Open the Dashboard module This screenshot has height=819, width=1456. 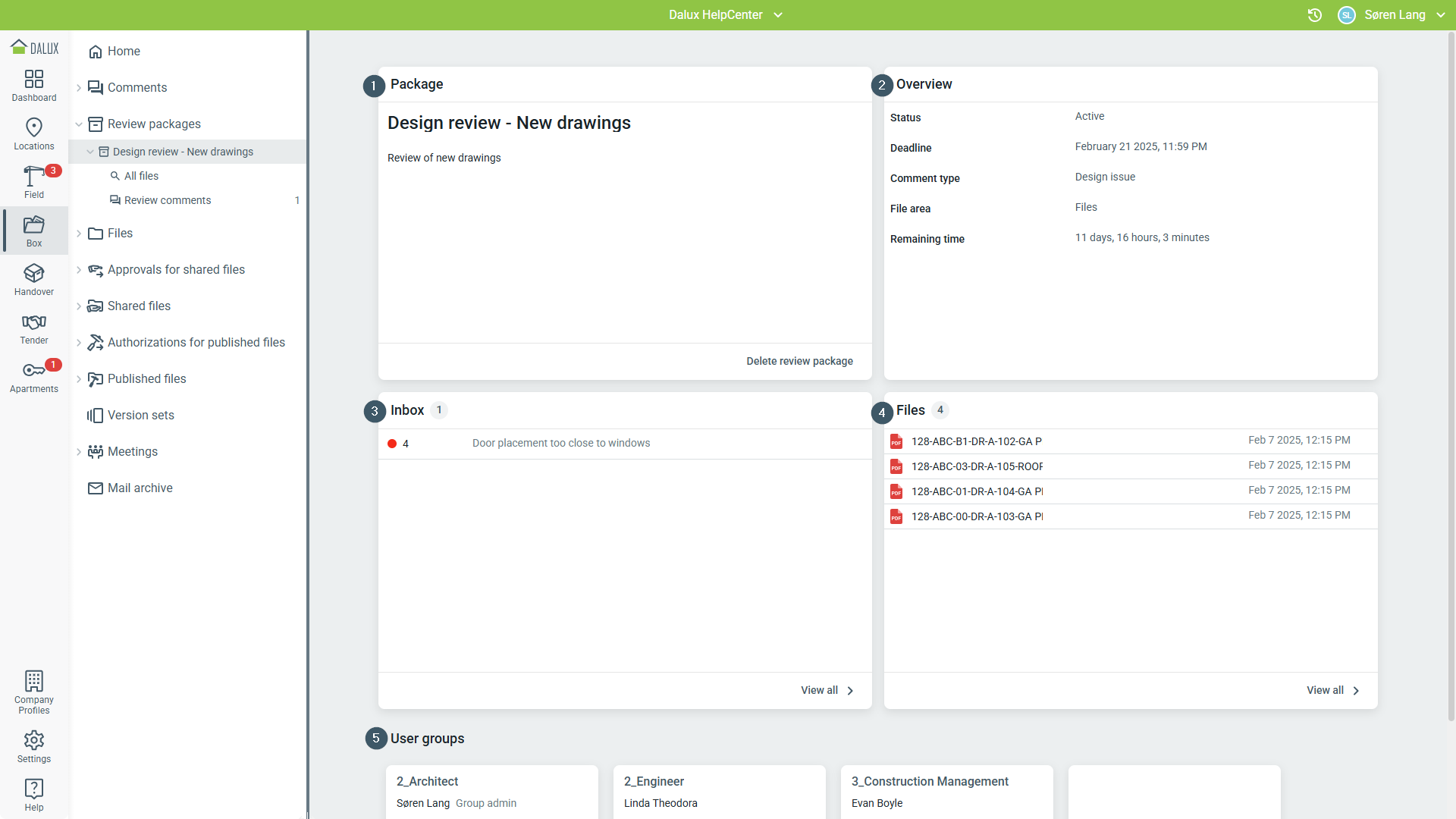[33, 85]
